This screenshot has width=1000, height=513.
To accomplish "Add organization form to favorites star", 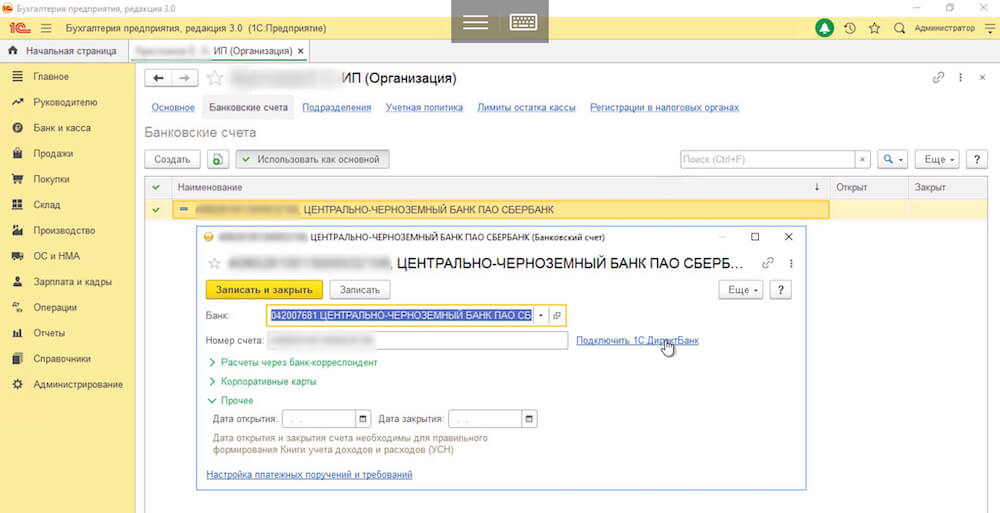I will 215,78.
